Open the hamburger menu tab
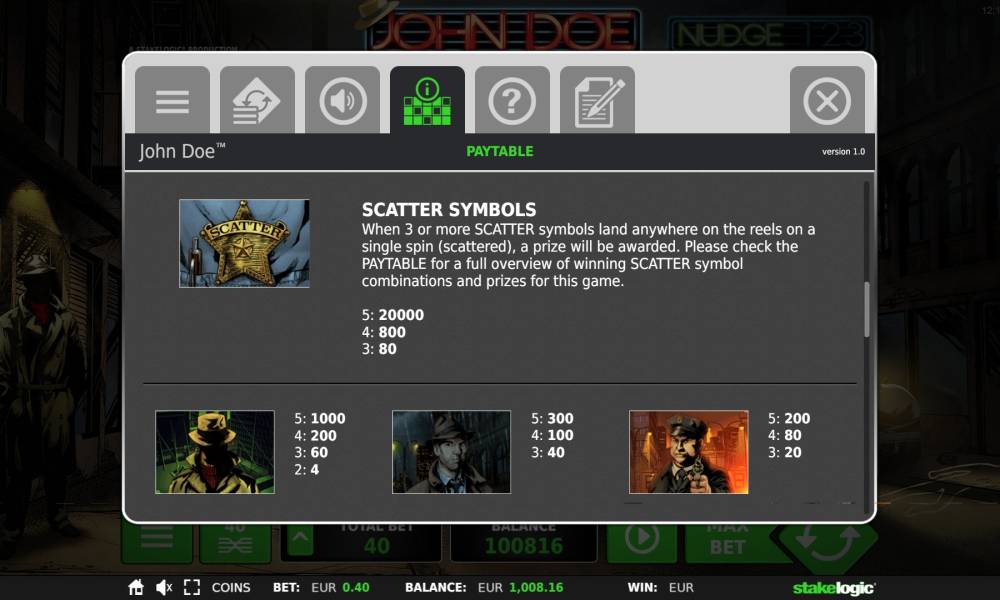 coord(172,100)
